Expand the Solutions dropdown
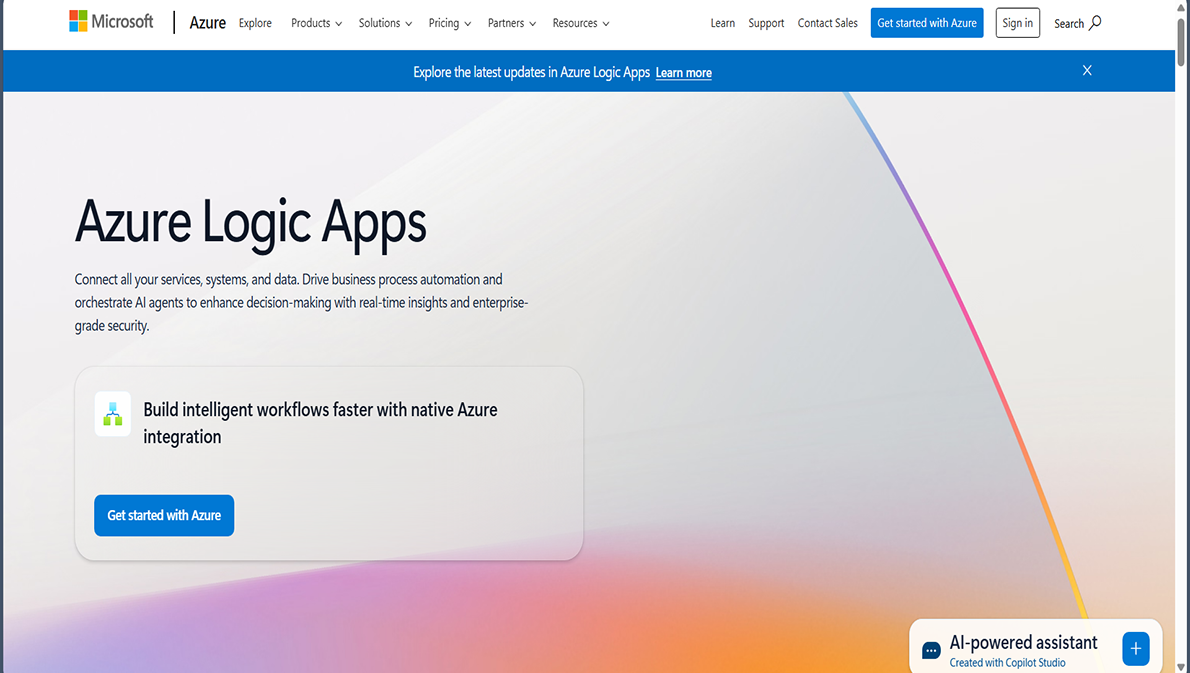Viewport: 1190px width, 673px height. (x=386, y=23)
